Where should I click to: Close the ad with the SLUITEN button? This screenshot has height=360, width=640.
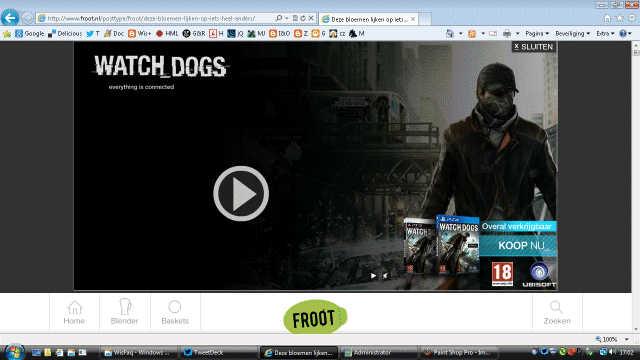(x=534, y=47)
